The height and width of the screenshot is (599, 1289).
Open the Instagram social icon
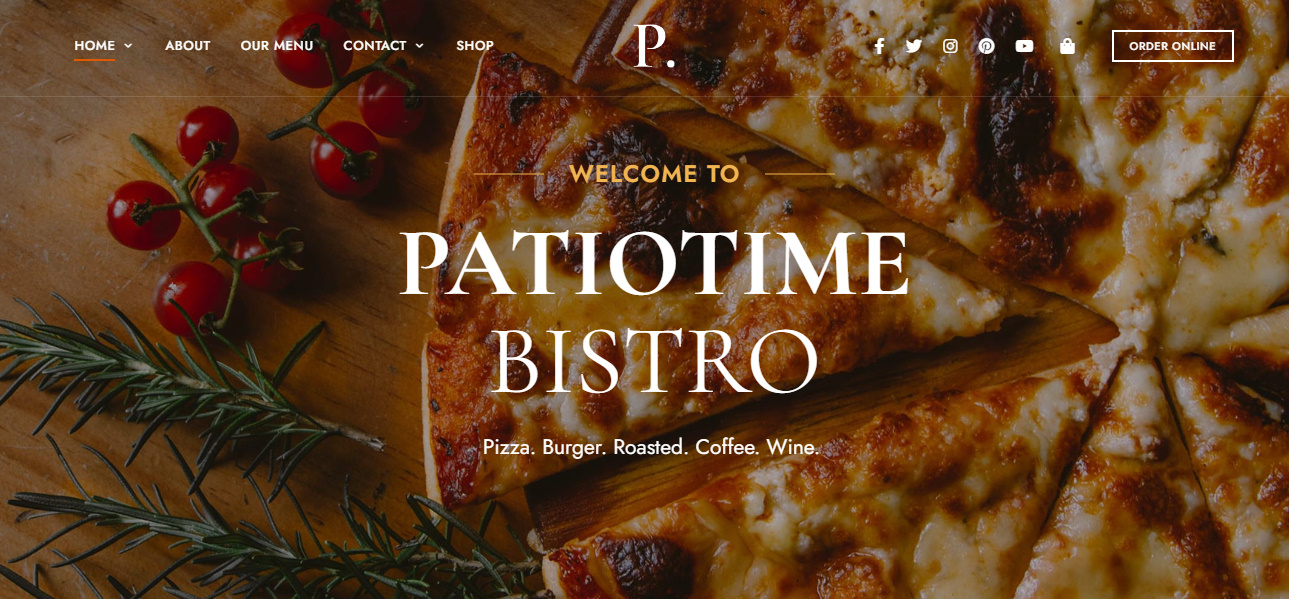[950, 46]
